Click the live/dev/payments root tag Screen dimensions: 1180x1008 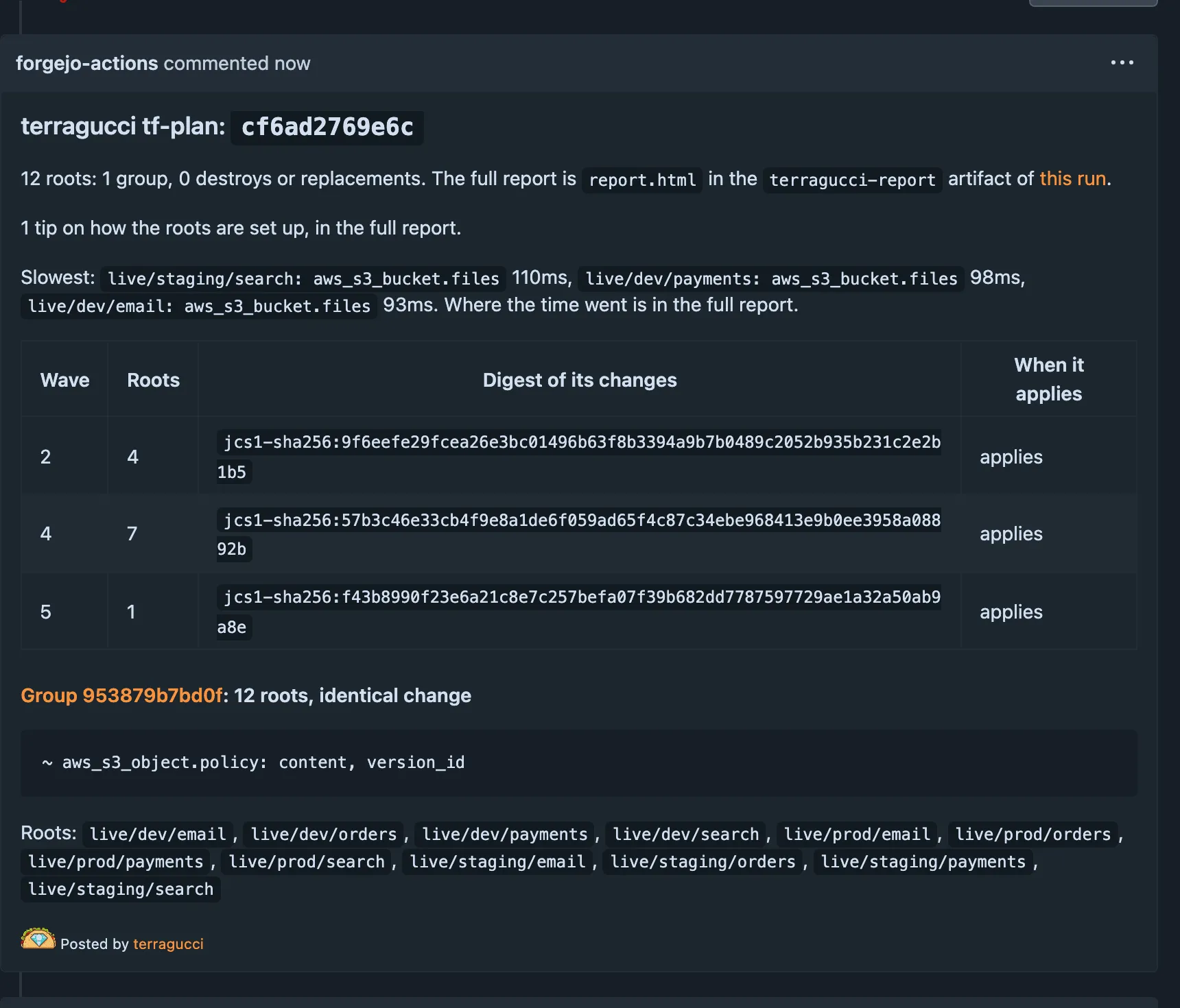(505, 835)
